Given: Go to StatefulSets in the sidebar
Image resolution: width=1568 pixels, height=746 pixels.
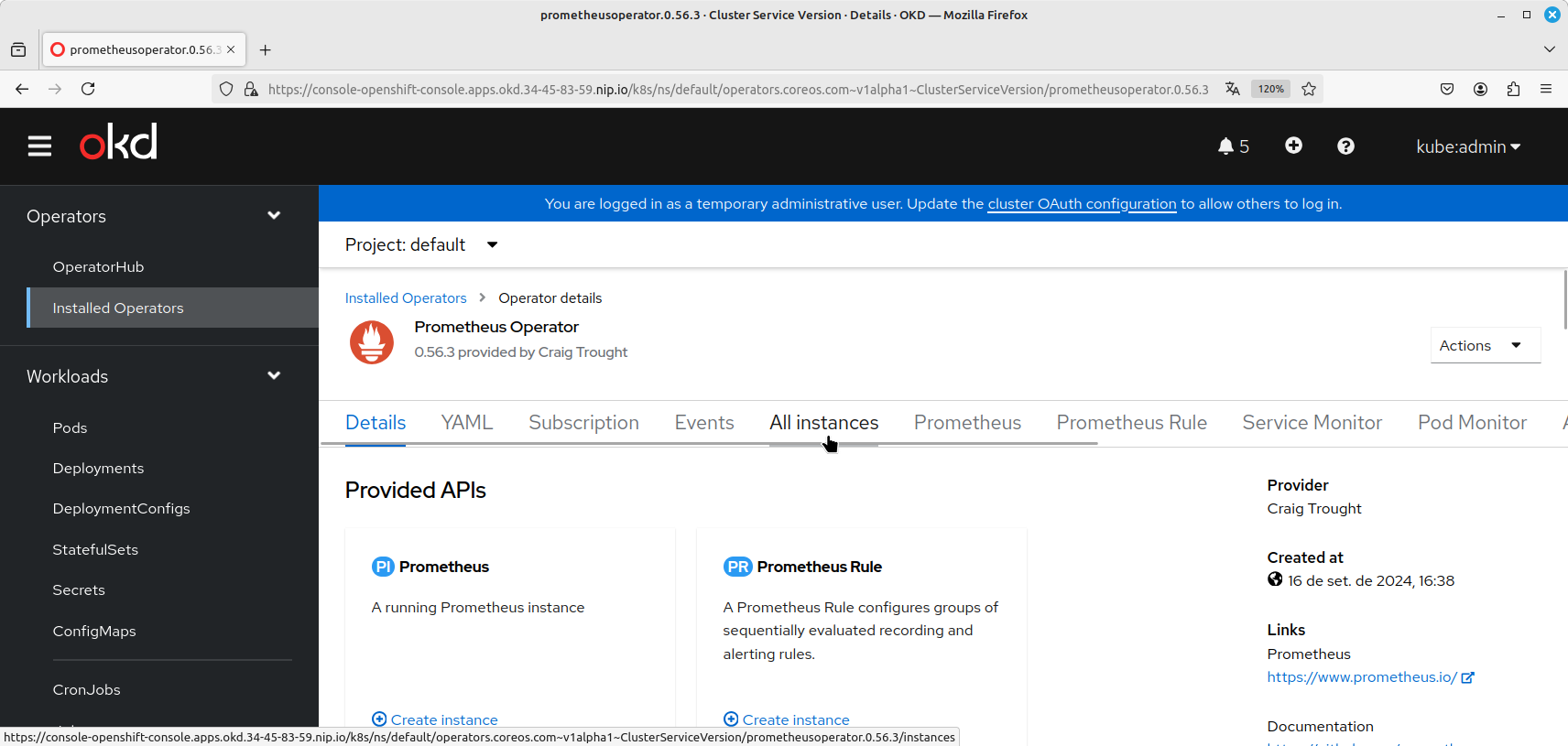Looking at the screenshot, I should [95, 550].
